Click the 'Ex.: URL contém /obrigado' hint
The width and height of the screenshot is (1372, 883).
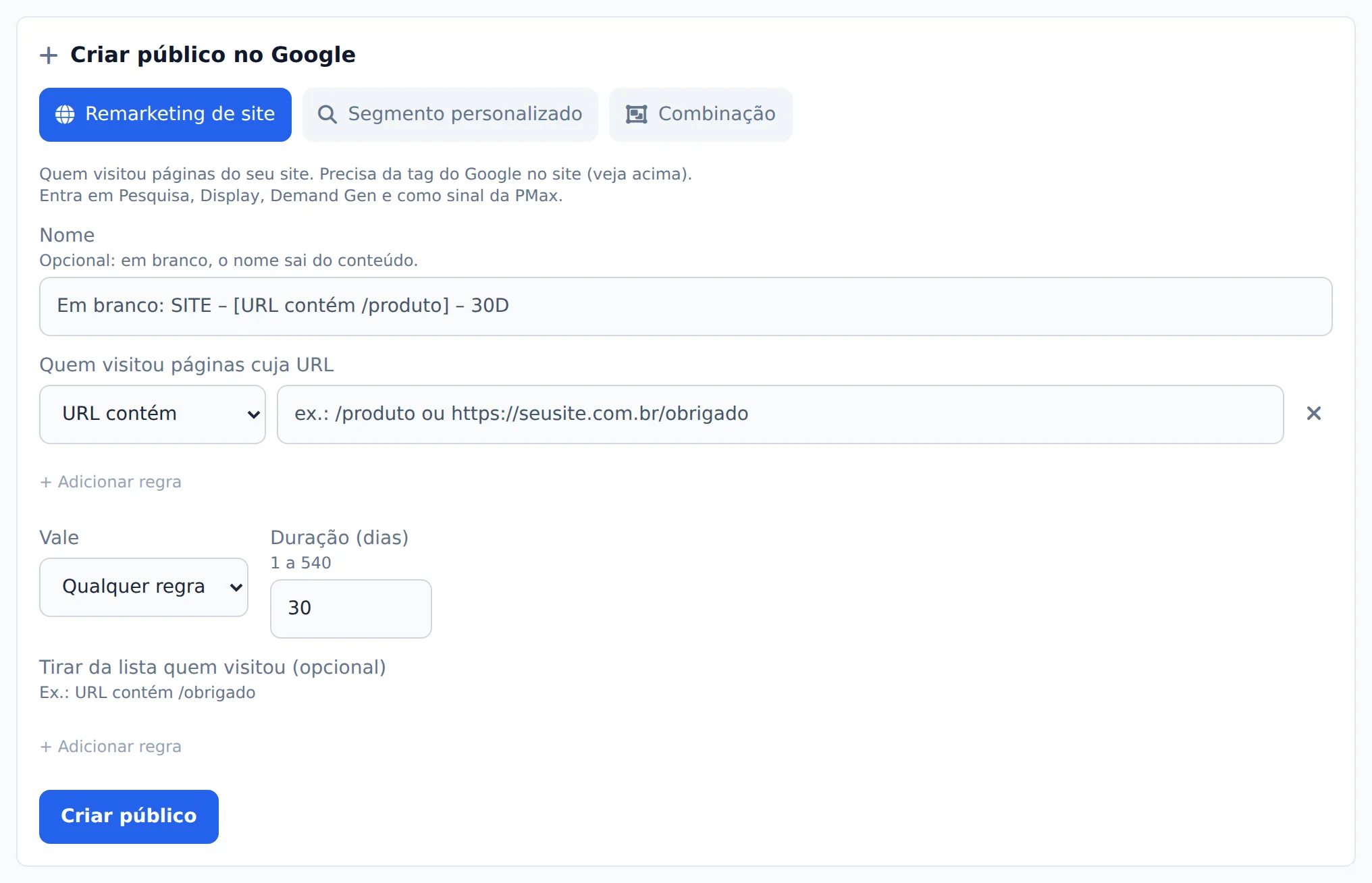click(147, 693)
